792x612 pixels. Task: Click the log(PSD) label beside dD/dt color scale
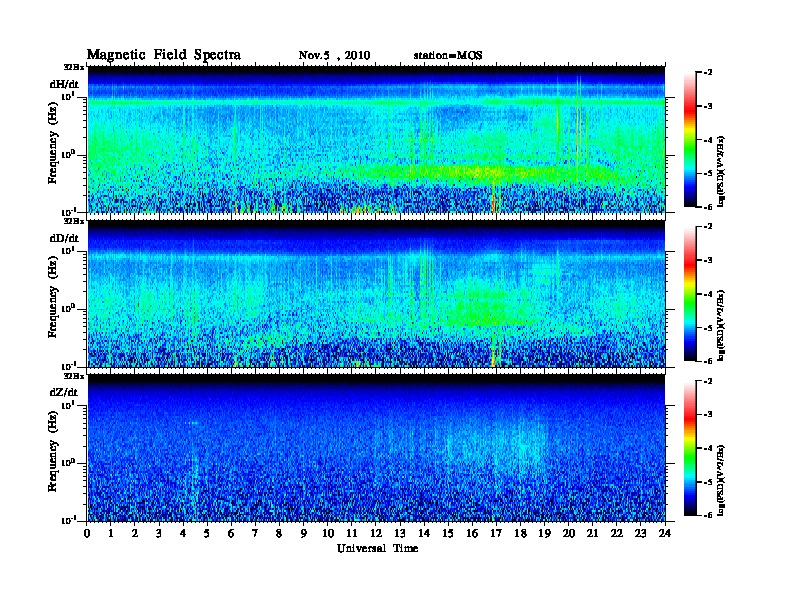tap(721, 325)
